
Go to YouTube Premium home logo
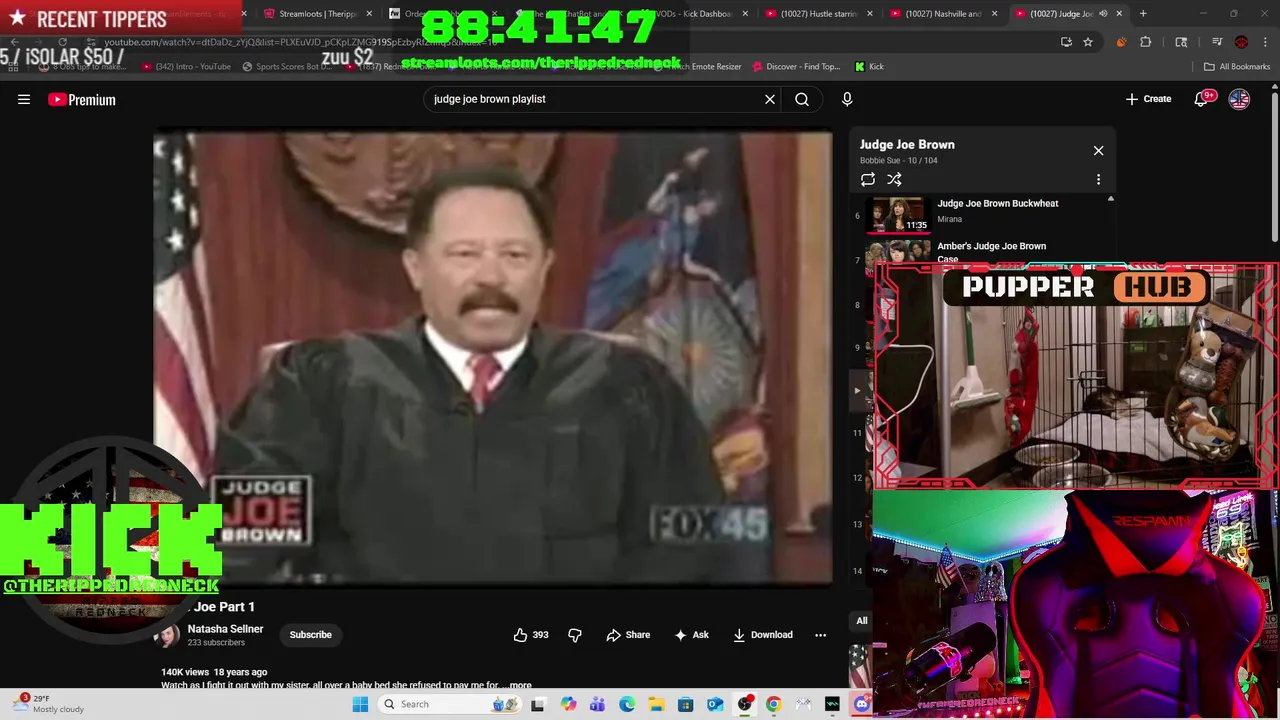pyautogui.click(x=82, y=99)
